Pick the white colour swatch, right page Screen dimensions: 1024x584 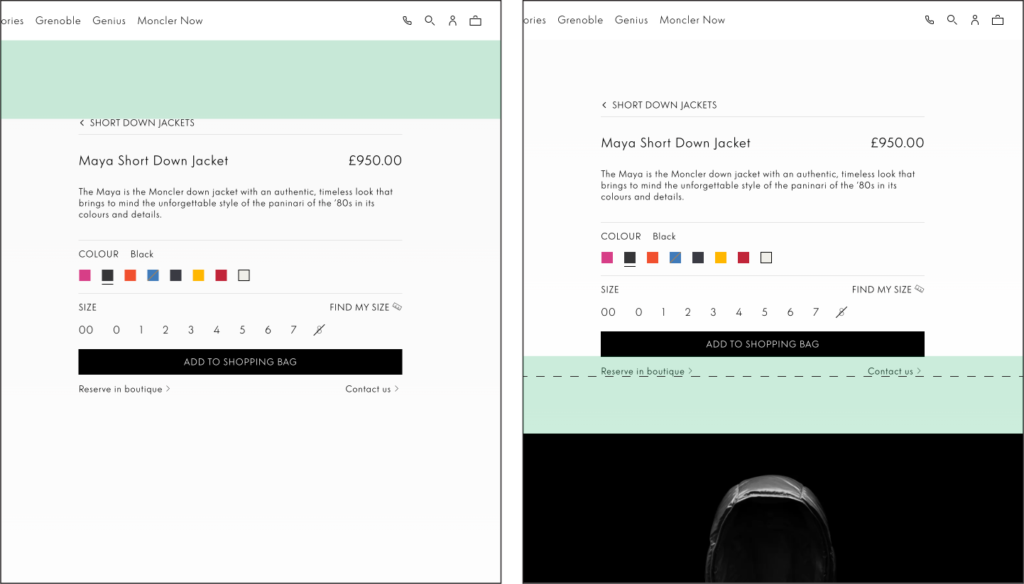click(766, 257)
